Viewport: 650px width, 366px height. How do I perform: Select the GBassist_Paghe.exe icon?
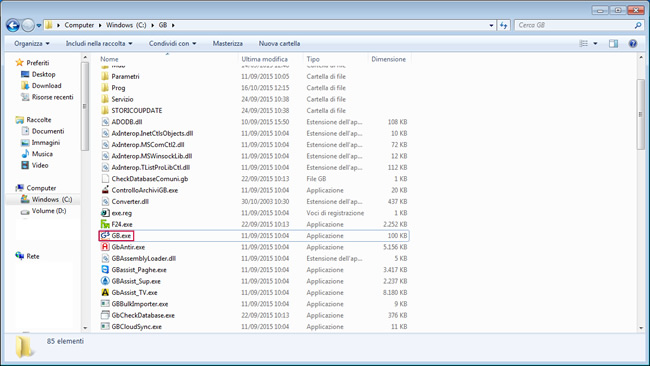click(x=105, y=270)
